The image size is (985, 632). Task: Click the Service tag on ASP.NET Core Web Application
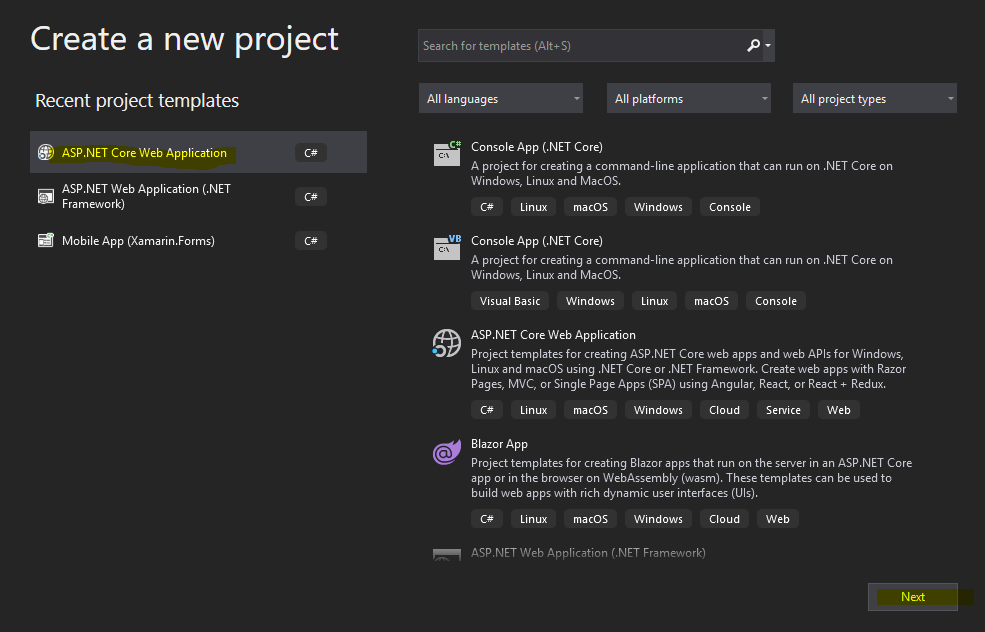tap(783, 410)
